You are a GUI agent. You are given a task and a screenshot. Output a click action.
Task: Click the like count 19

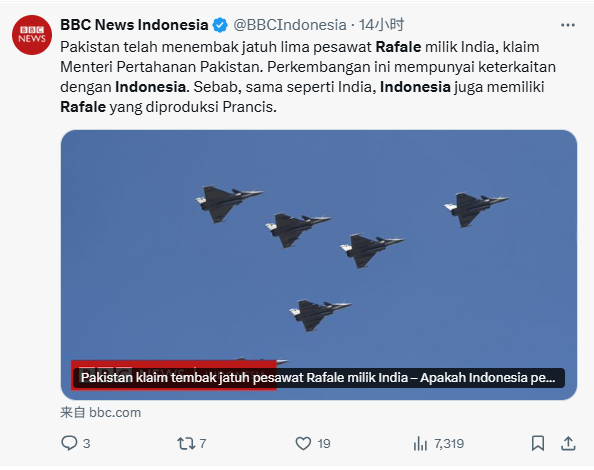click(324, 443)
